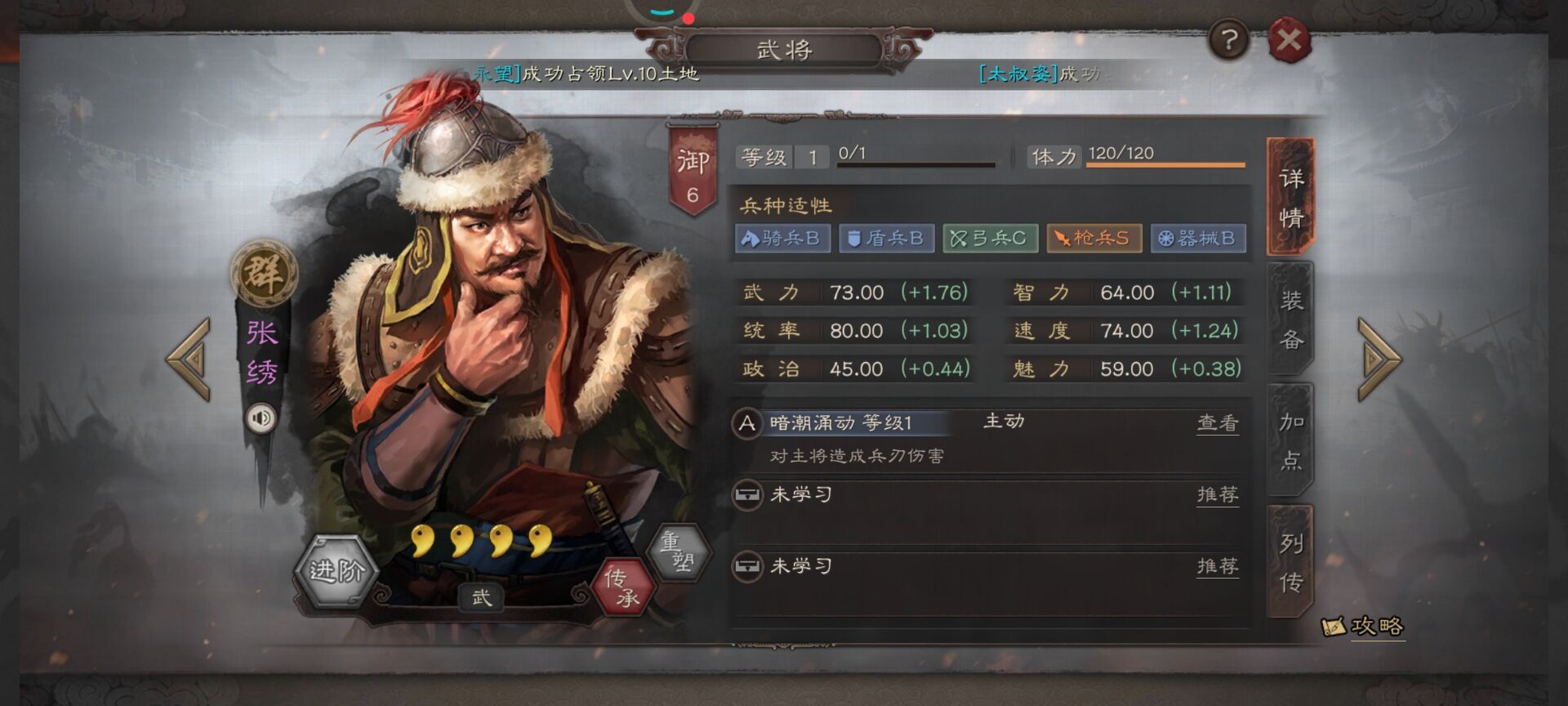This screenshot has height=706, width=1568.
Task: Open the 列传 tab
Action: coord(1290,562)
